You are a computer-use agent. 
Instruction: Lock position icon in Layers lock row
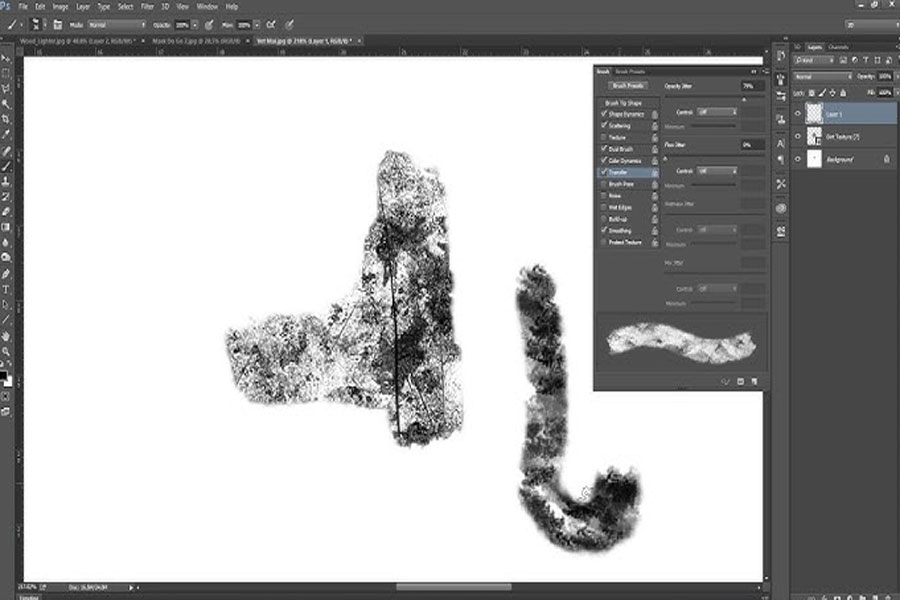point(832,92)
